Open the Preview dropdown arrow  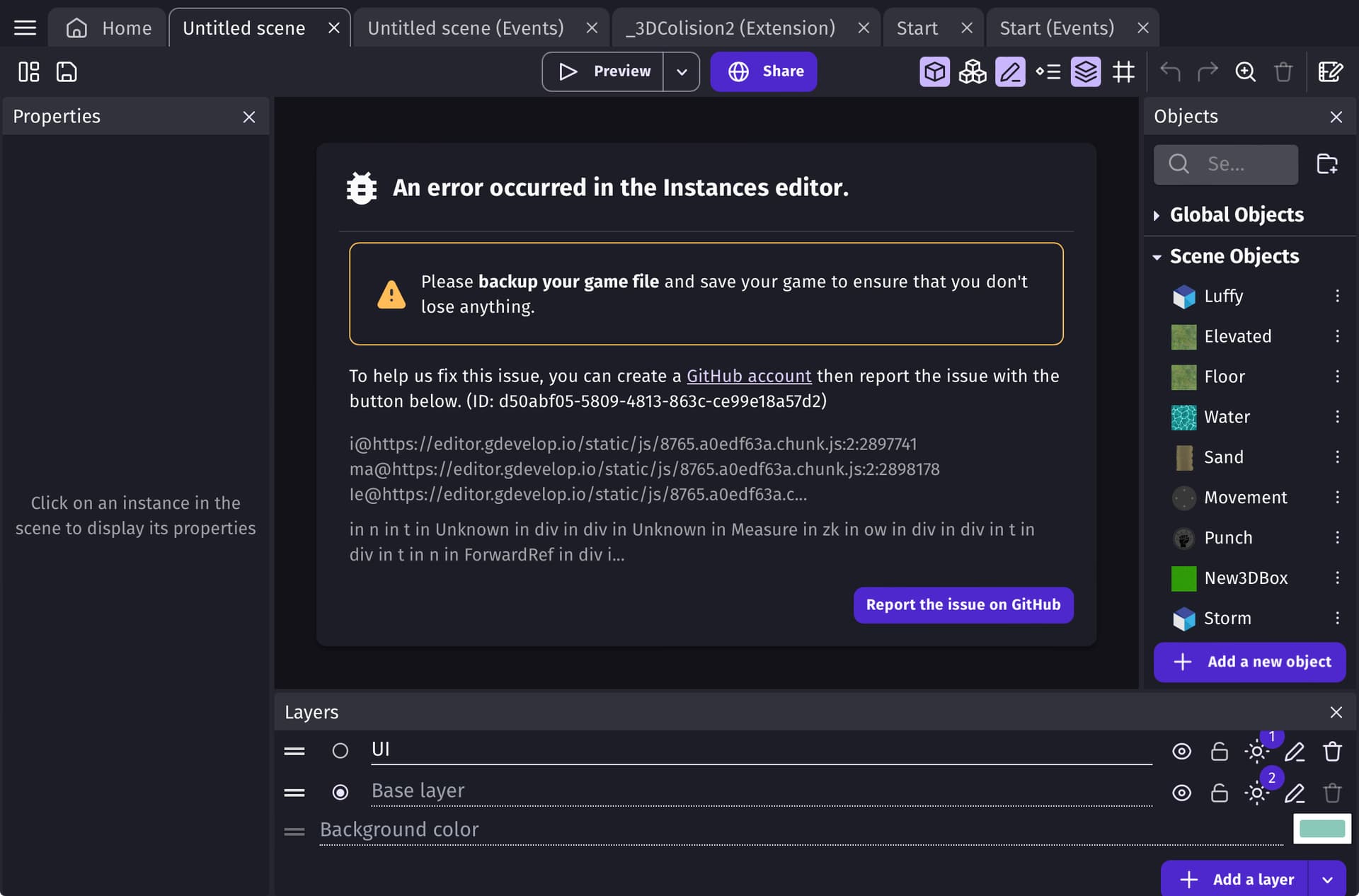(682, 71)
